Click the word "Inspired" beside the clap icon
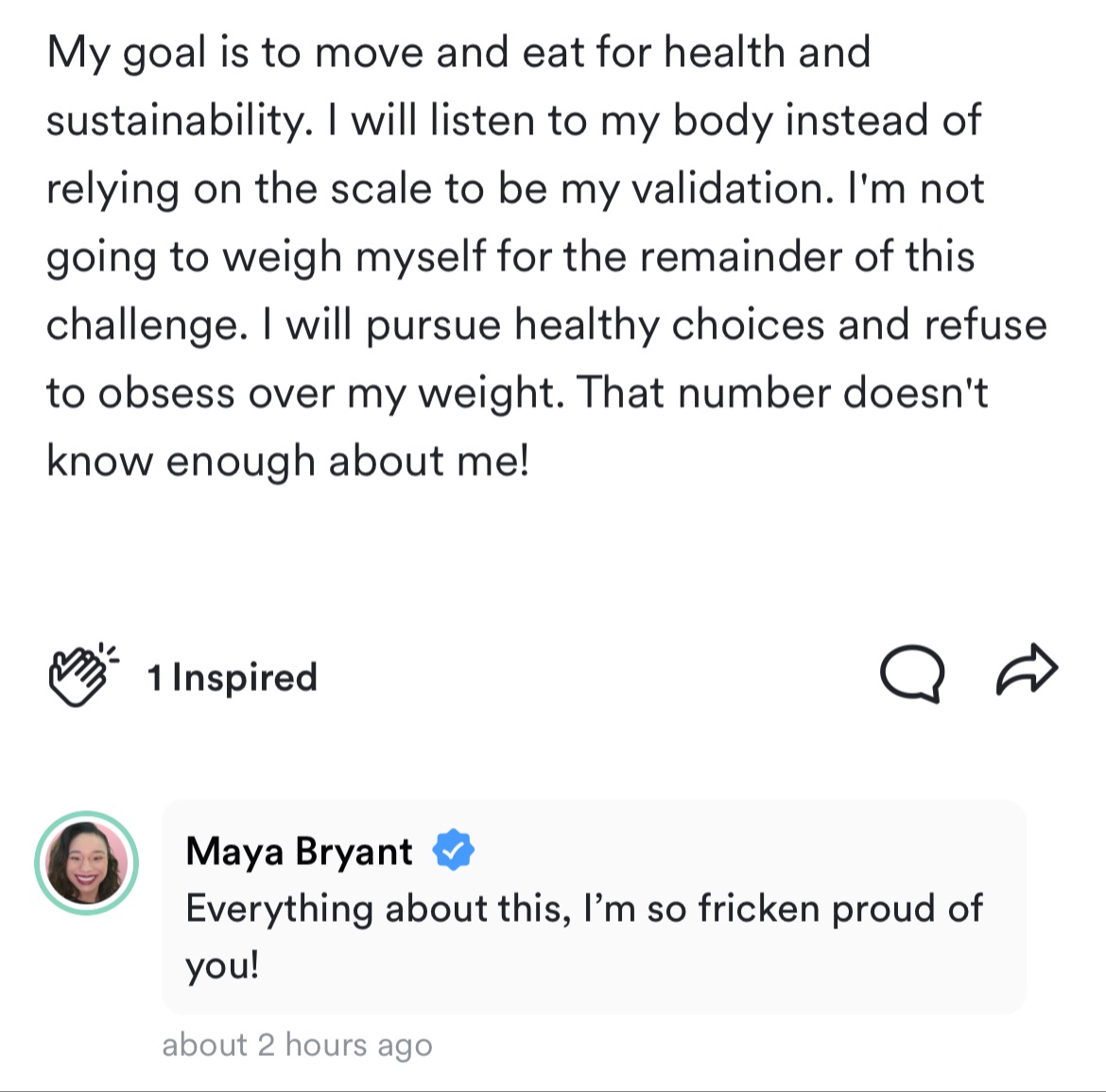Image resolution: width=1106 pixels, height=1092 pixels. (x=245, y=678)
